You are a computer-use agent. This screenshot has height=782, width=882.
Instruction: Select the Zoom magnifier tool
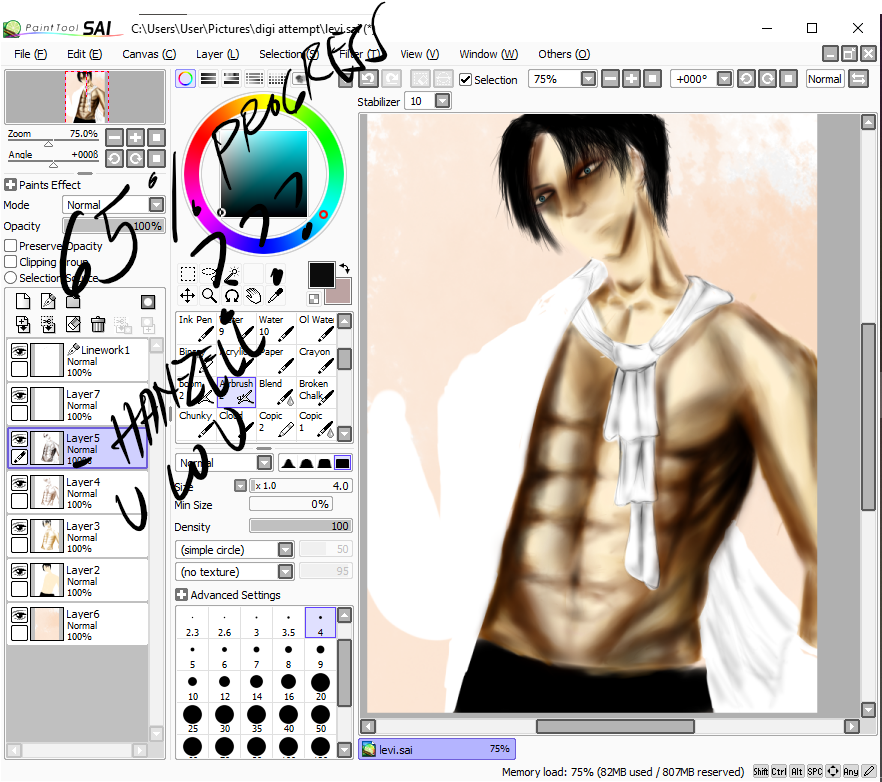pos(209,295)
